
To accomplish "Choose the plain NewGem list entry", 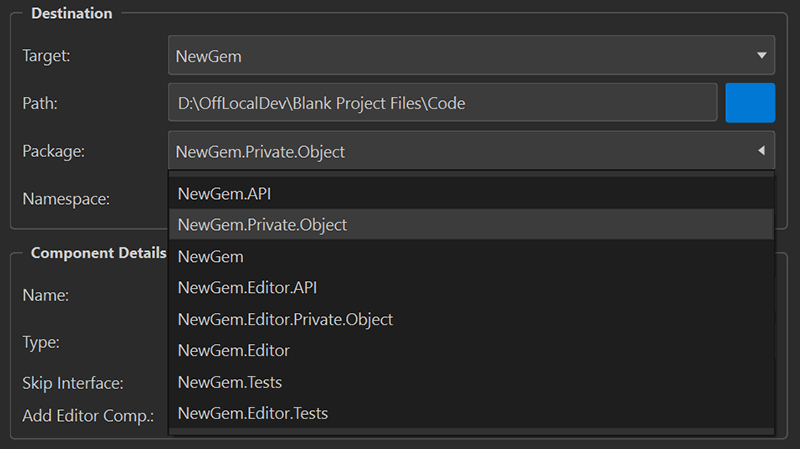I will coord(471,256).
